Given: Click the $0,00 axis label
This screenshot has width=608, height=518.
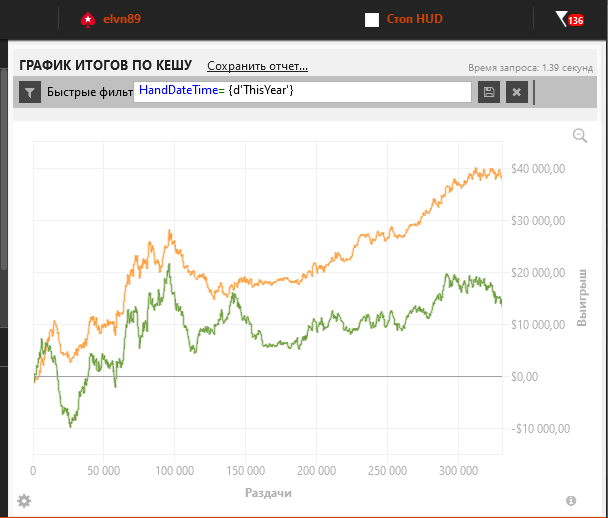Looking at the screenshot, I should pyautogui.click(x=525, y=376).
